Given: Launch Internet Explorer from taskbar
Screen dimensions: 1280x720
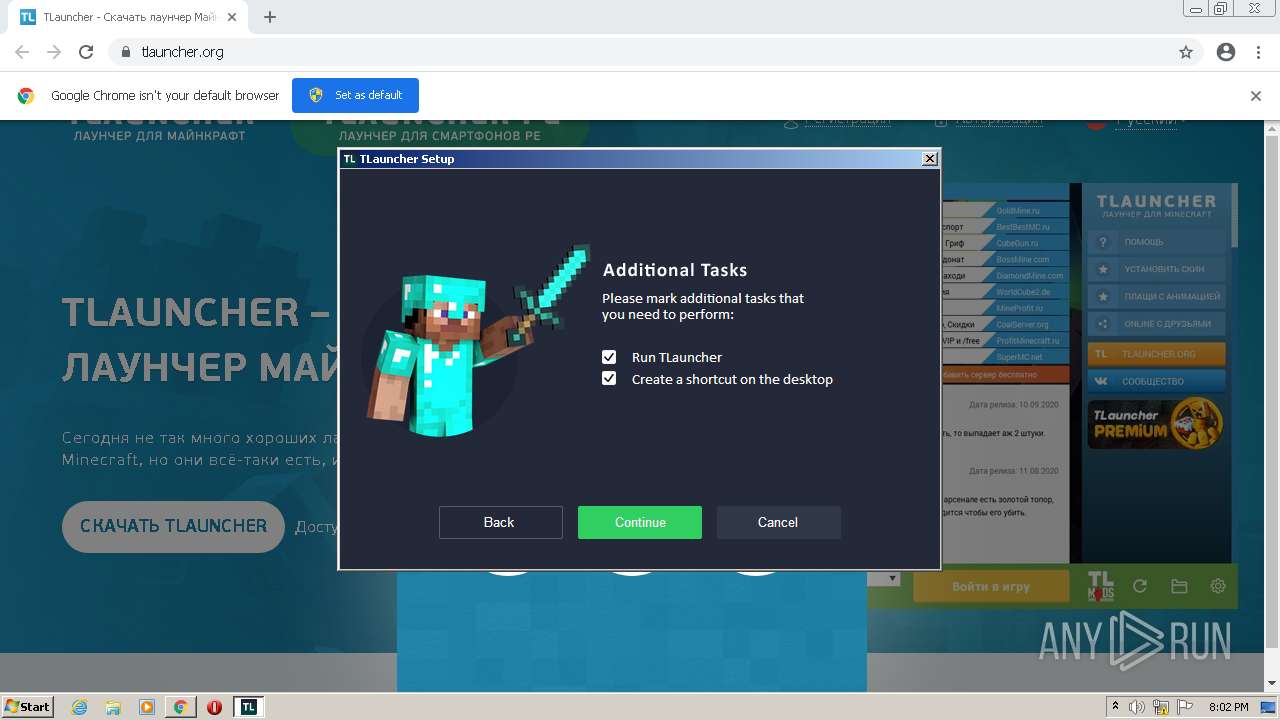Looking at the screenshot, I should pos(80,707).
